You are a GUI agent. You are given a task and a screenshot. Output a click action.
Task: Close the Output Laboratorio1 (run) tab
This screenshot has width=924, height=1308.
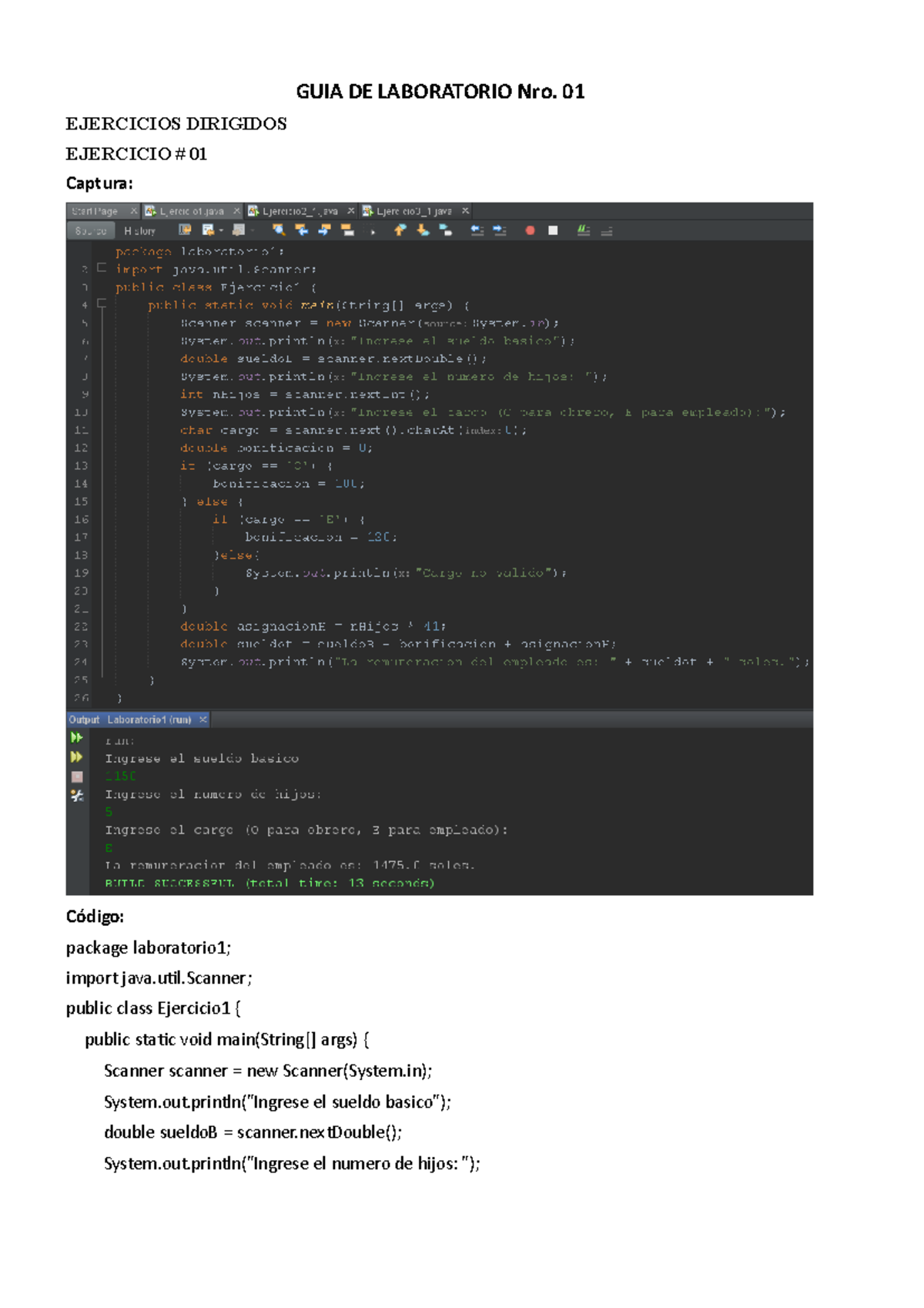203,719
